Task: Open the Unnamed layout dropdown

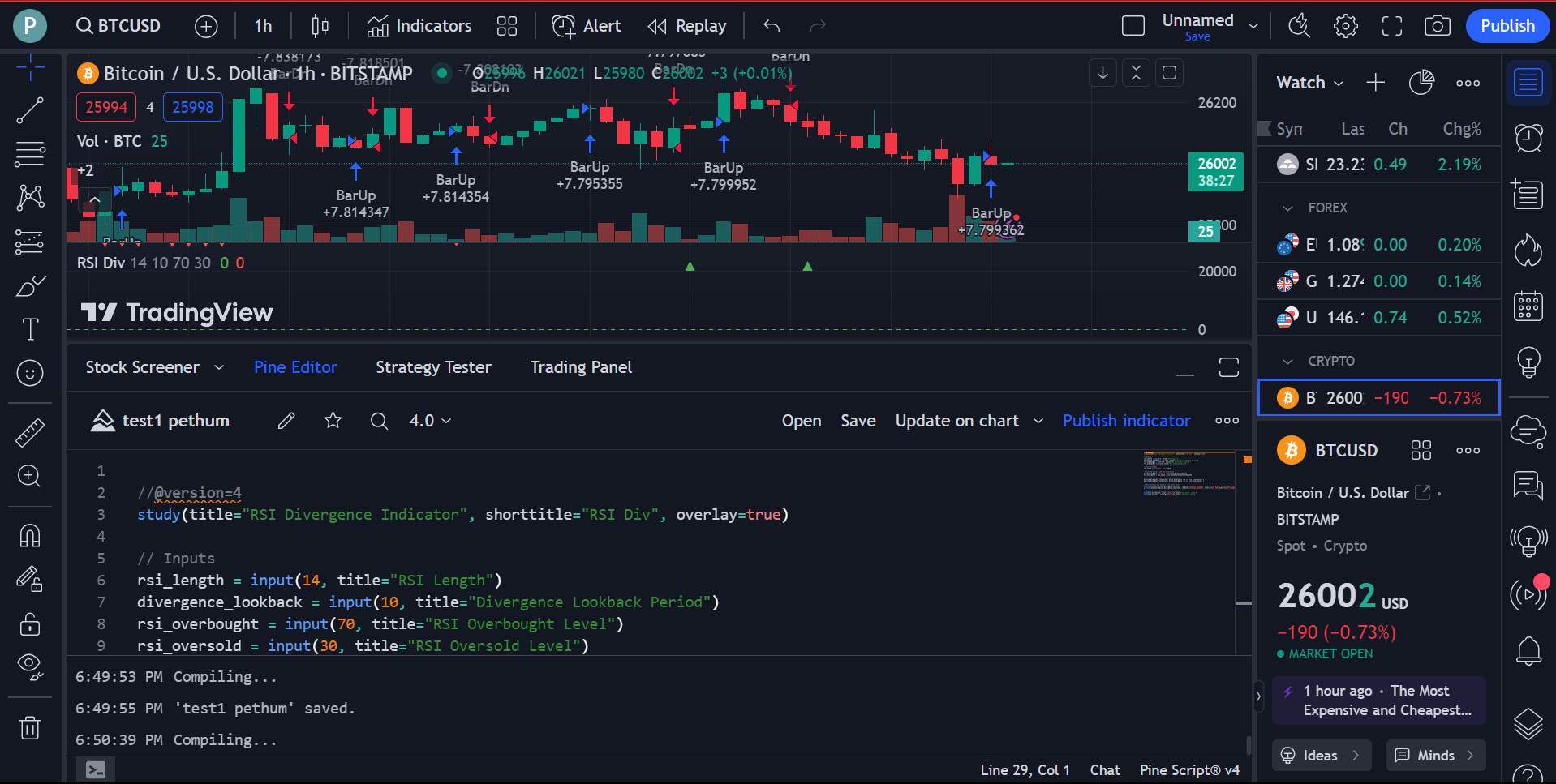Action: point(1253,26)
